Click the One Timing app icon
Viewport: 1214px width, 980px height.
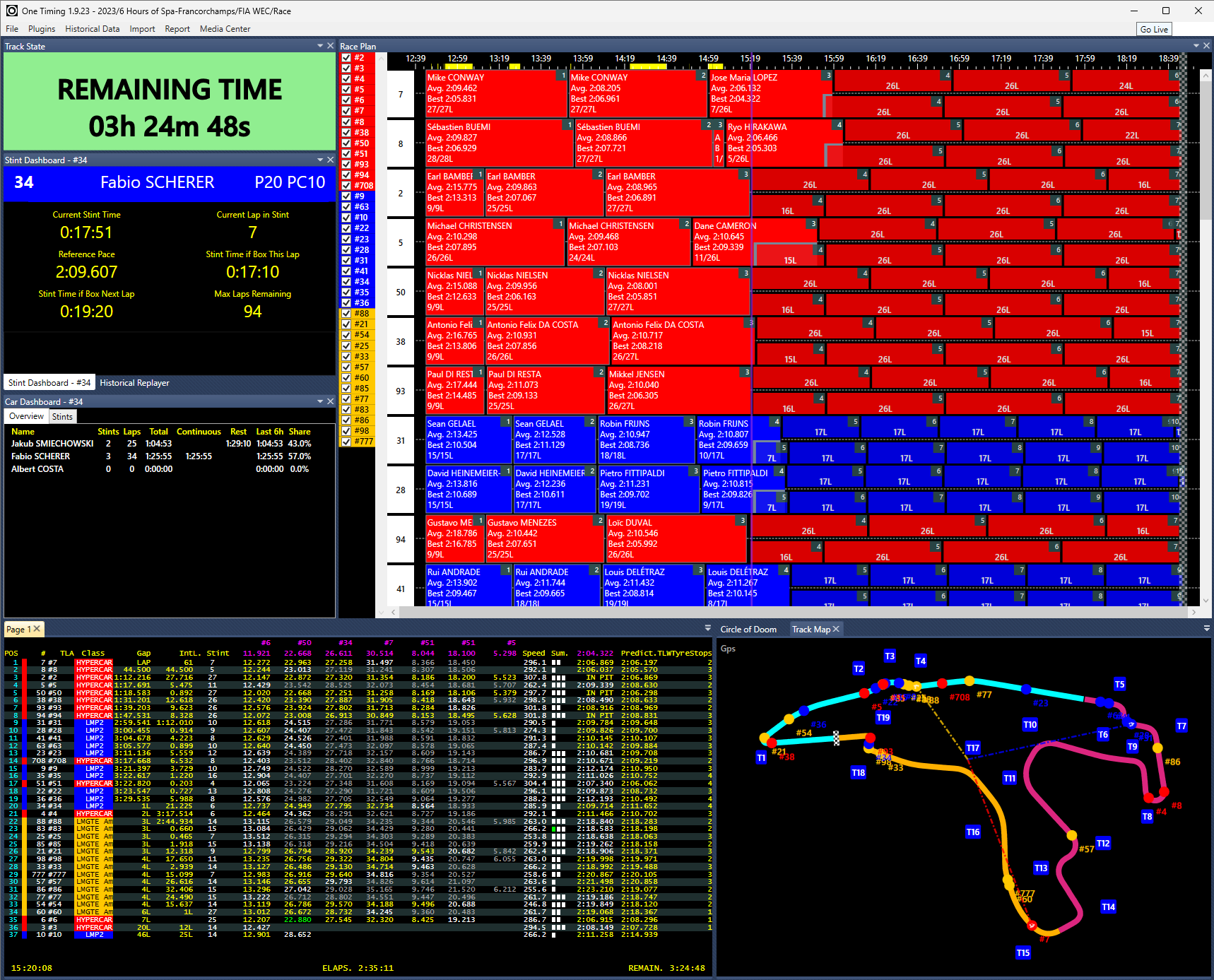pyautogui.click(x=11, y=11)
